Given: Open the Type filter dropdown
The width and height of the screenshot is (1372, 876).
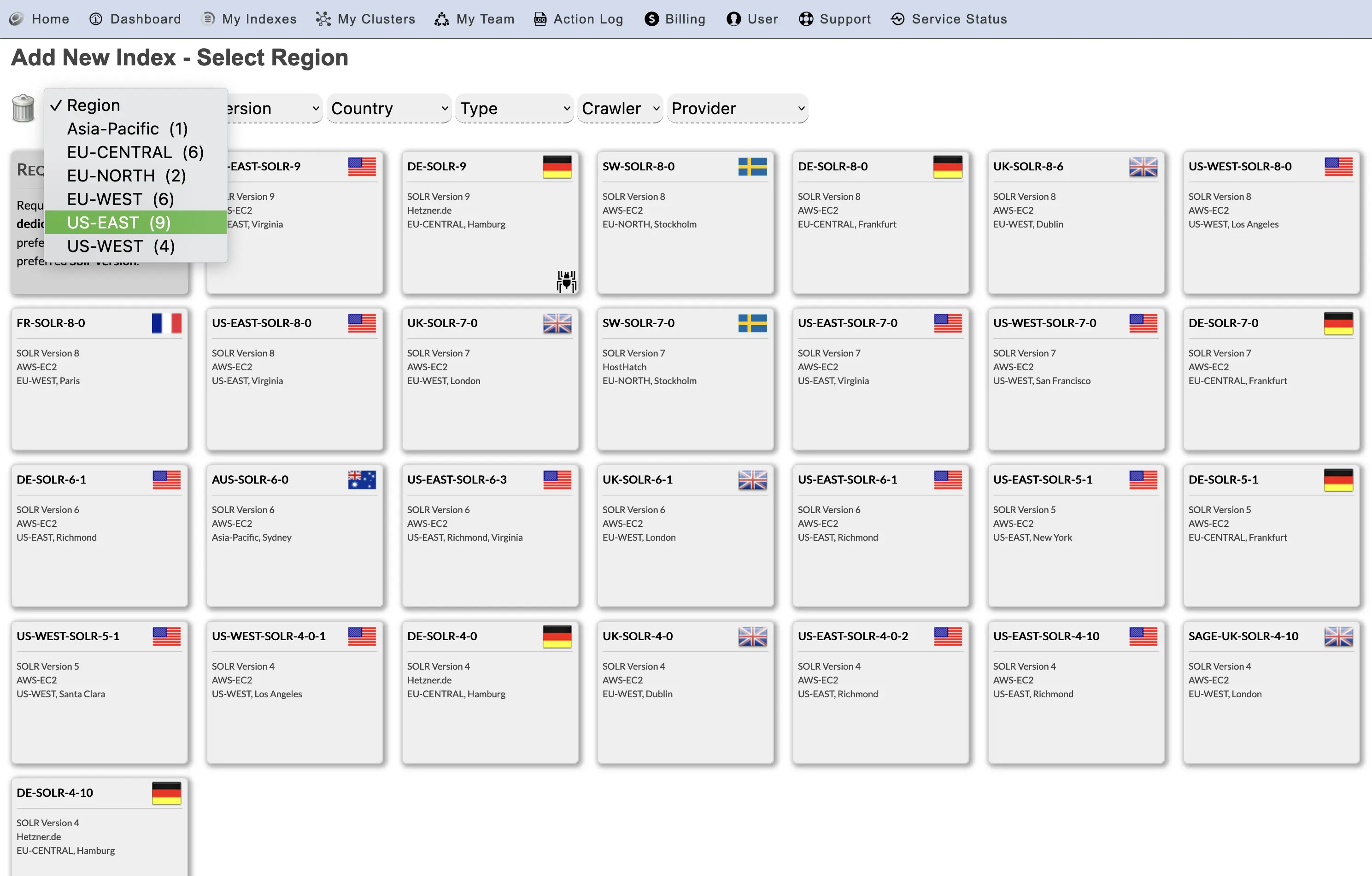Looking at the screenshot, I should click(515, 108).
